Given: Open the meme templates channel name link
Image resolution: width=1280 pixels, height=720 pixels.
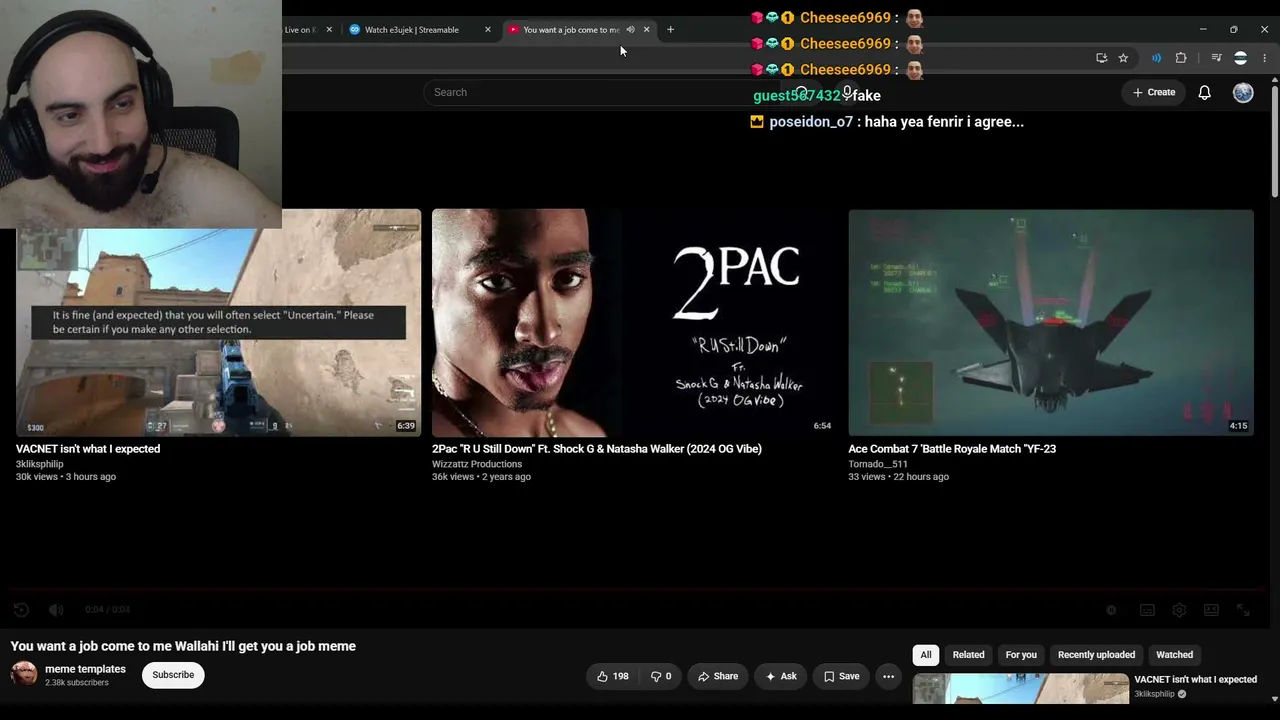Looking at the screenshot, I should tap(85, 669).
